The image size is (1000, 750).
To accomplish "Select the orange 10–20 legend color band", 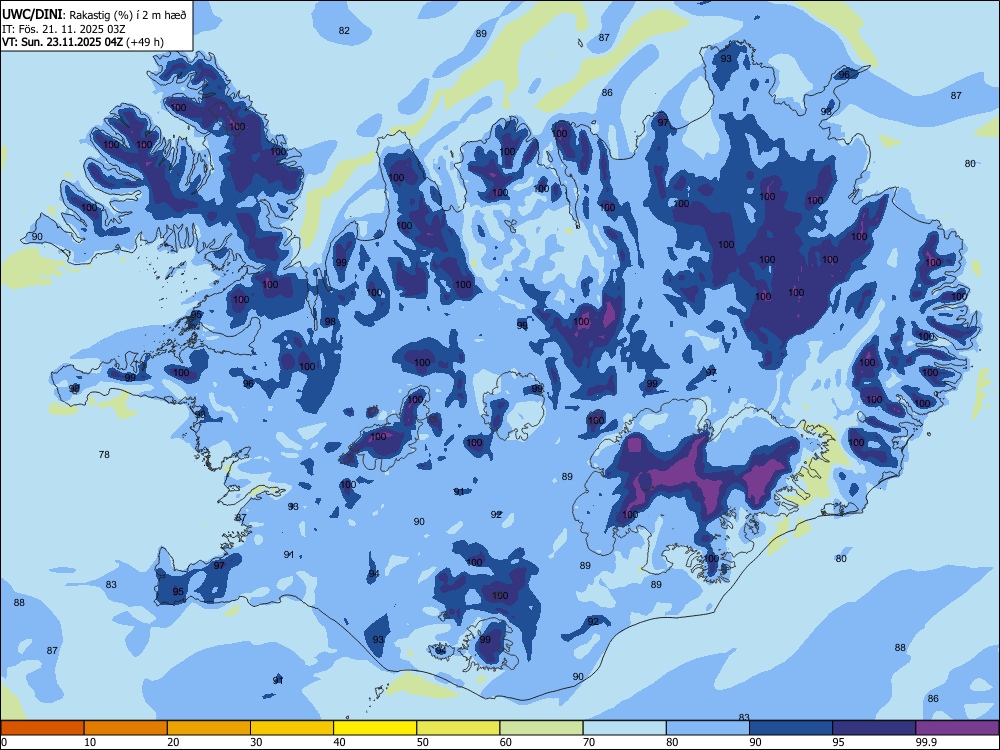I will pos(126,728).
